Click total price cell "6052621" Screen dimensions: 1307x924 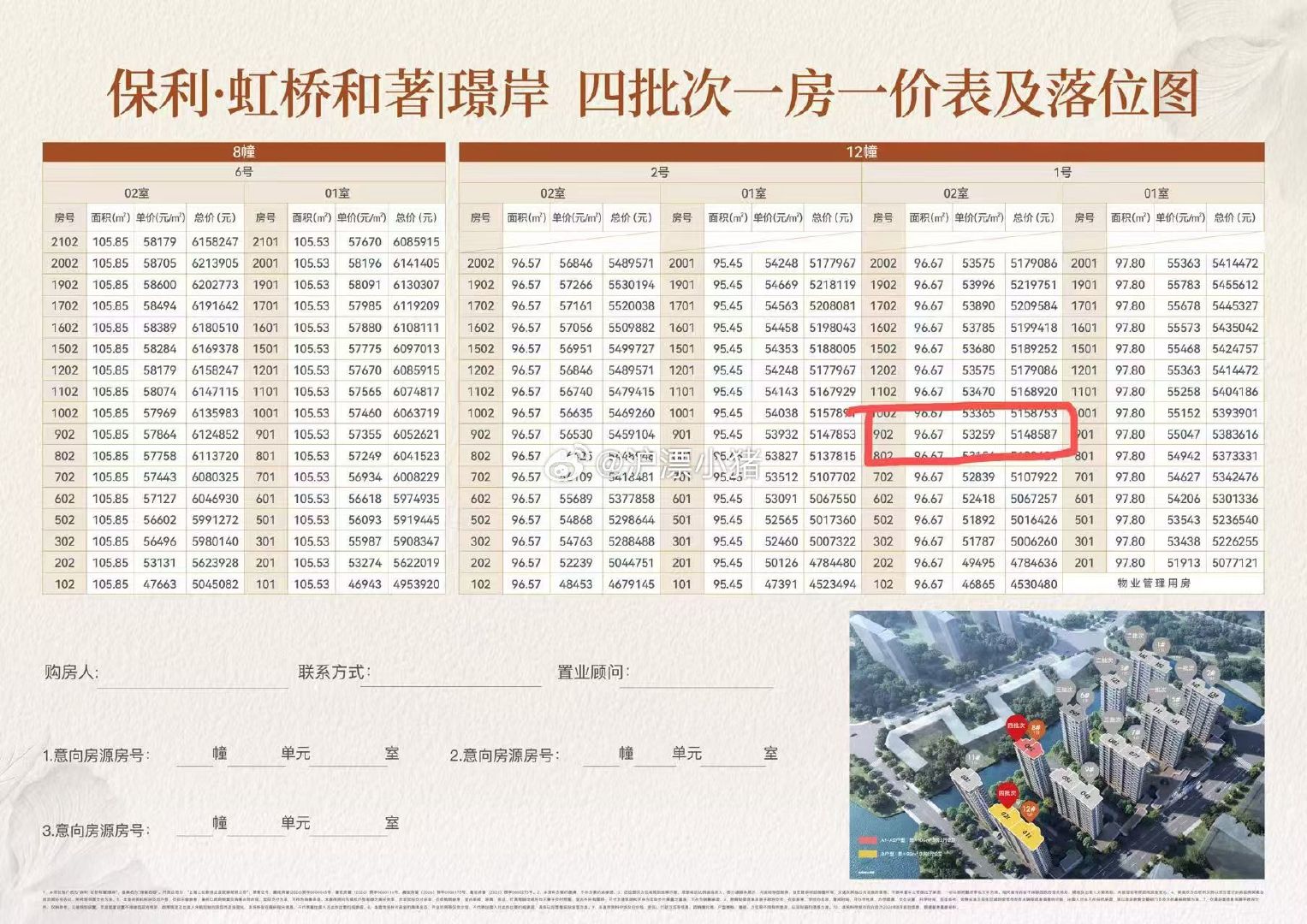pyautogui.click(x=416, y=435)
